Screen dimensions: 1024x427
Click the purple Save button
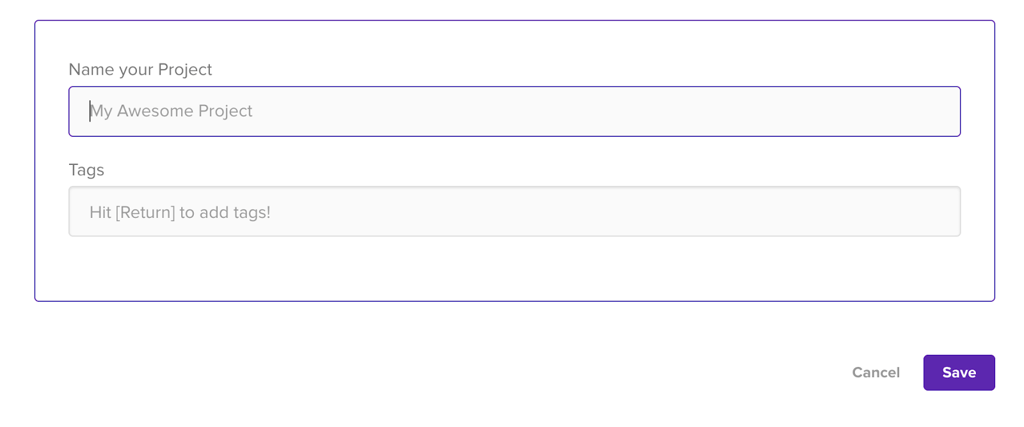(x=959, y=373)
